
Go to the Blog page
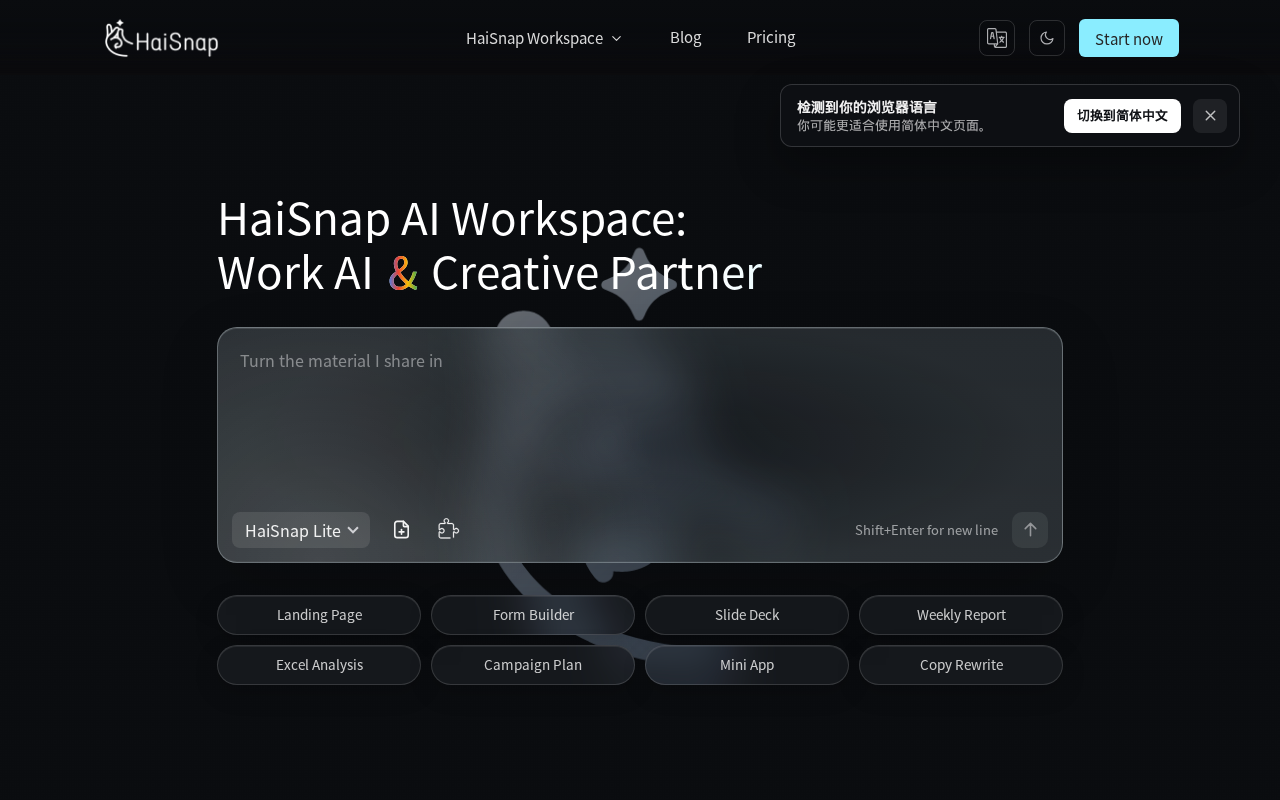[x=686, y=37]
